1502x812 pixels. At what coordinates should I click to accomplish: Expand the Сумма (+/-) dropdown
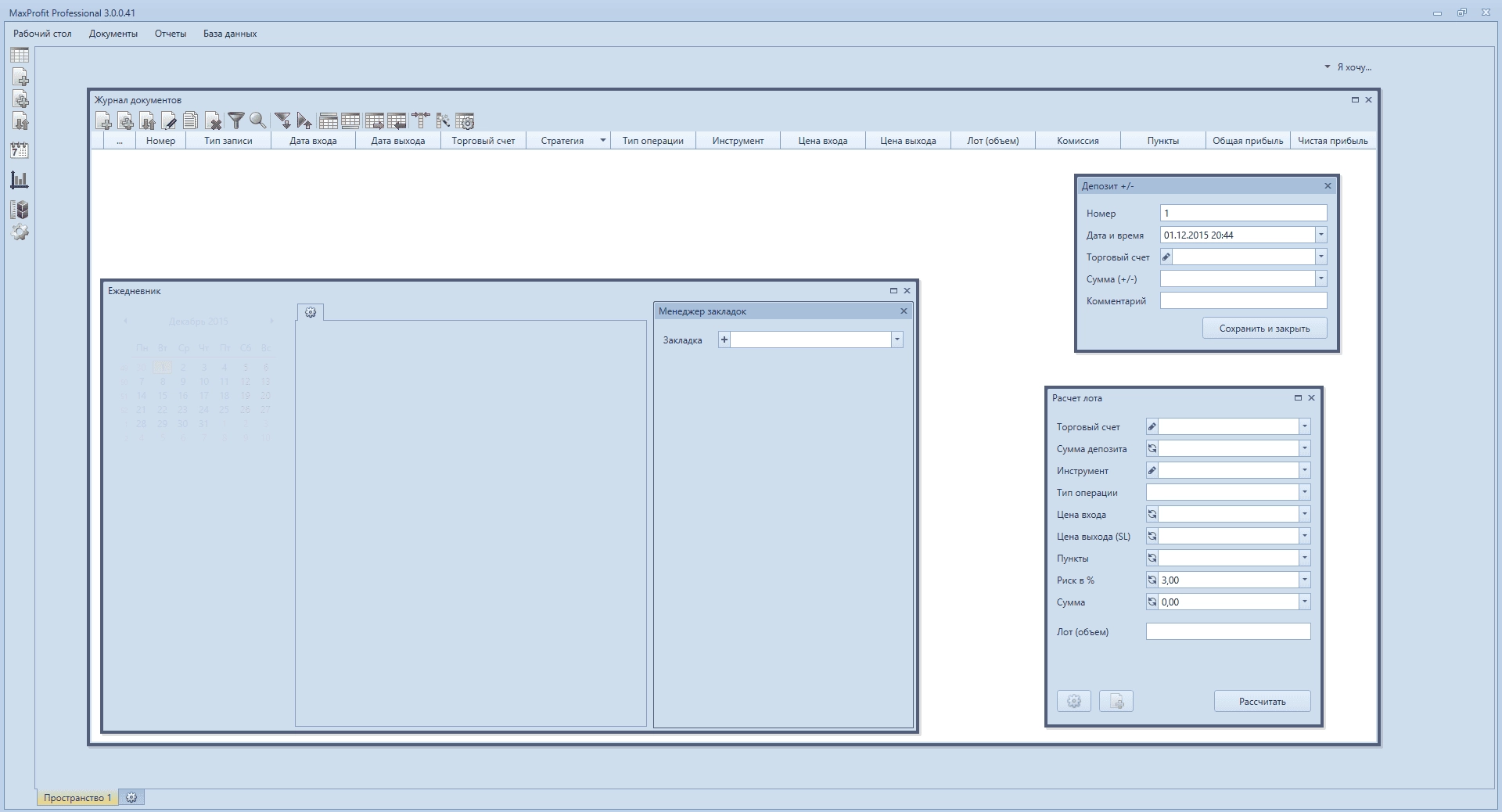(1321, 278)
